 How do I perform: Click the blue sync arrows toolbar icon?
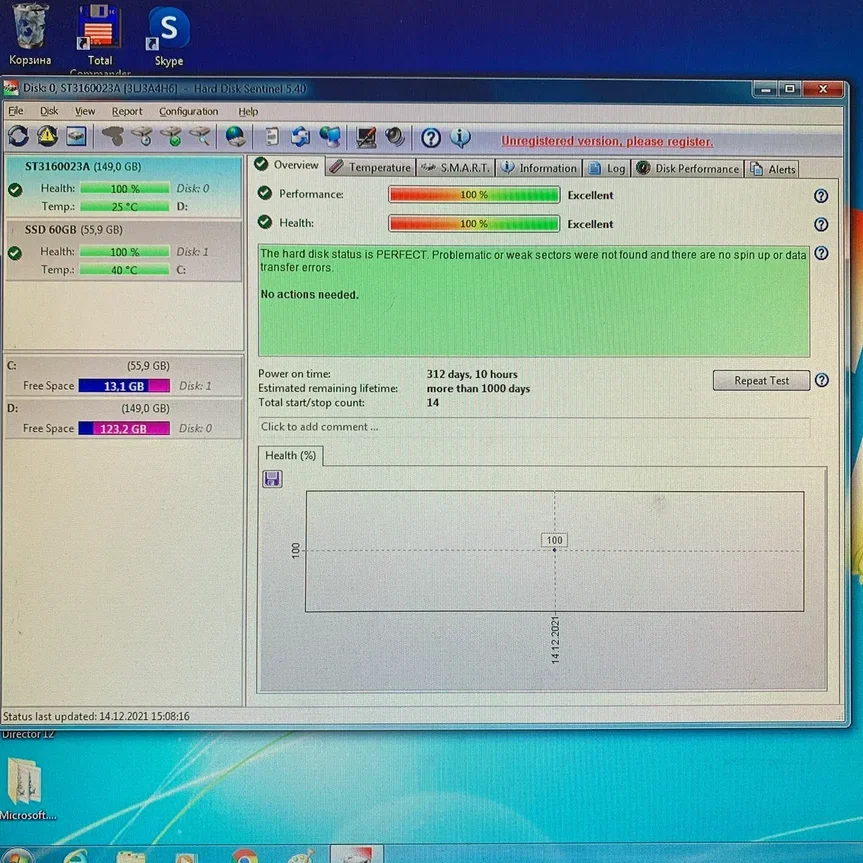[301, 136]
